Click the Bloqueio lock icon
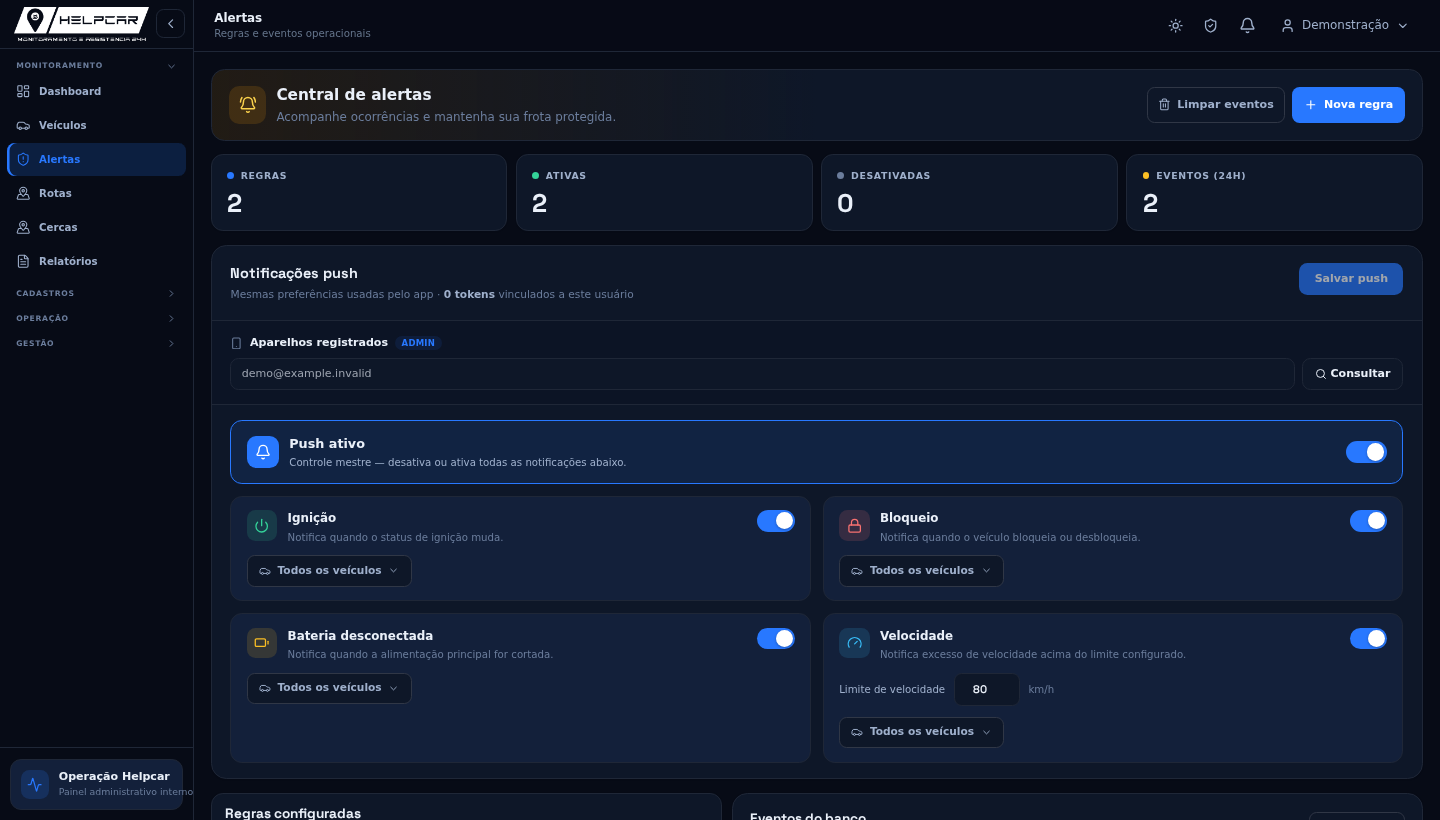The width and height of the screenshot is (1440, 820). (x=854, y=526)
